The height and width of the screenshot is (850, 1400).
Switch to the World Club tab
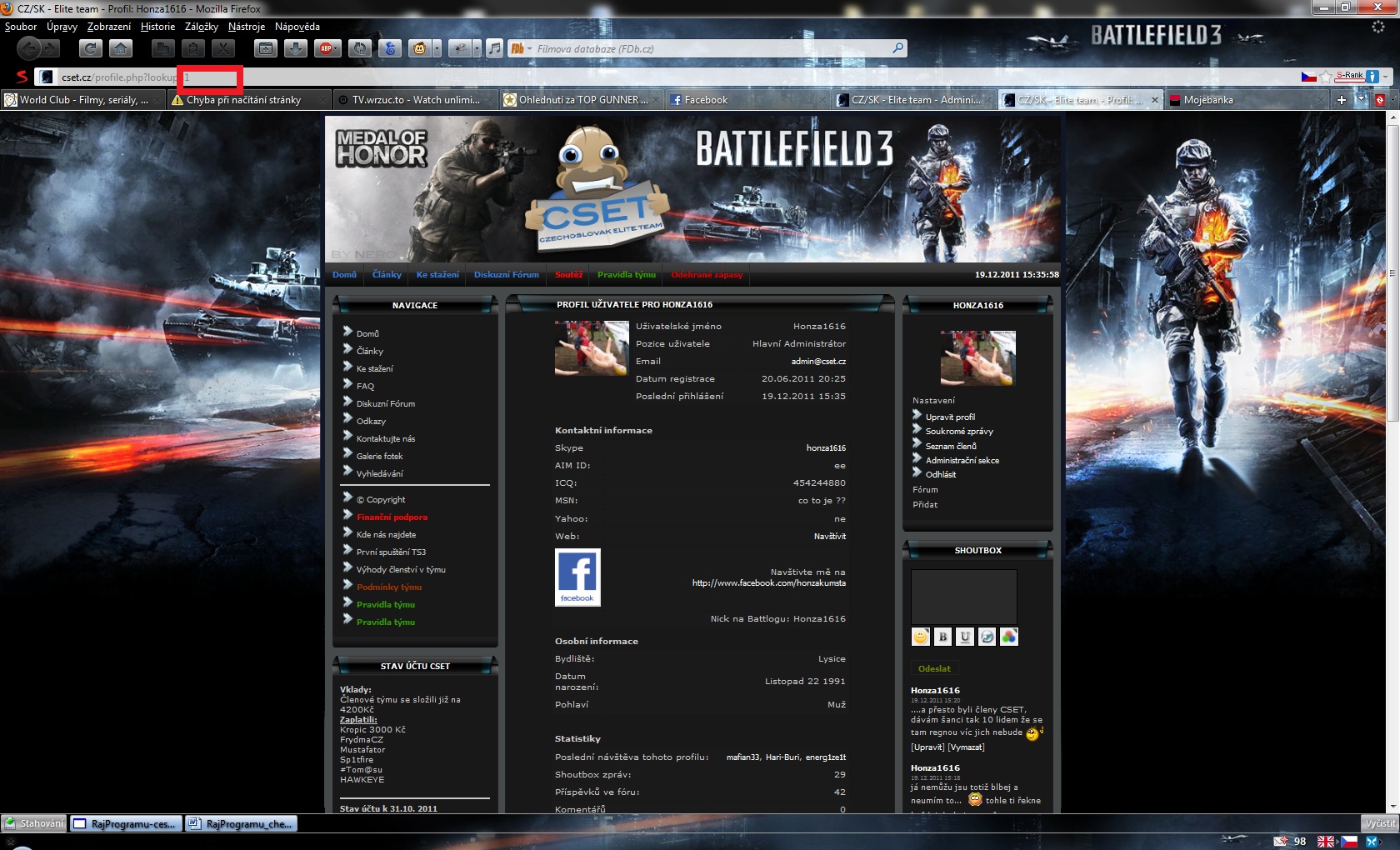click(83, 100)
